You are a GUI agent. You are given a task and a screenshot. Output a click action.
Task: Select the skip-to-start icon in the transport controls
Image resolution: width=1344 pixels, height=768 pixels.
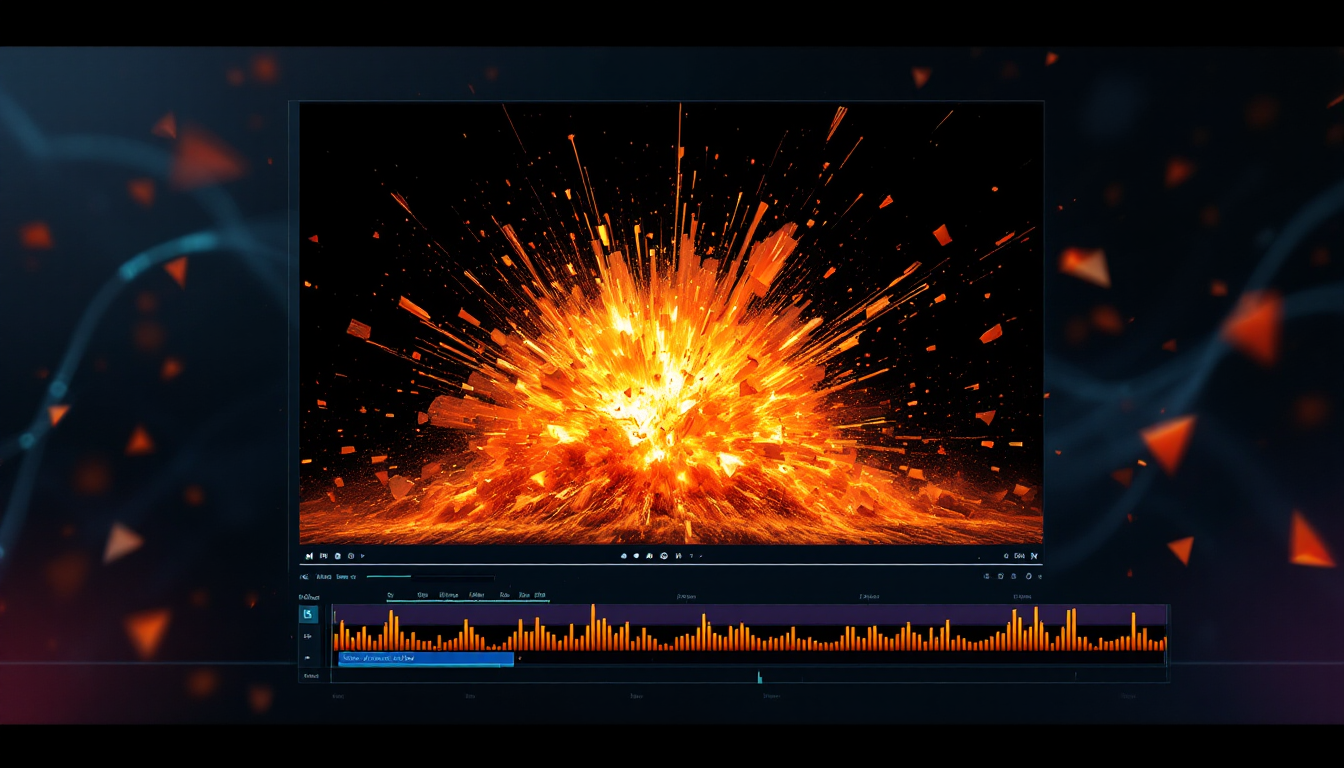tap(309, 555)
